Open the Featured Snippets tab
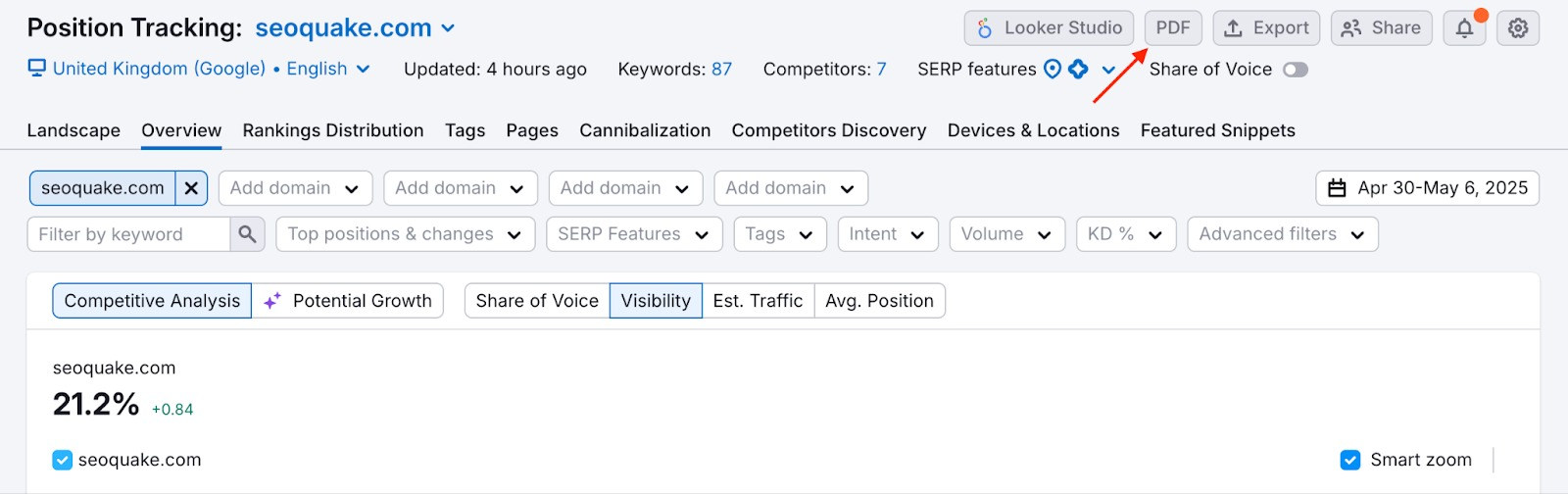 point(1217,130)
